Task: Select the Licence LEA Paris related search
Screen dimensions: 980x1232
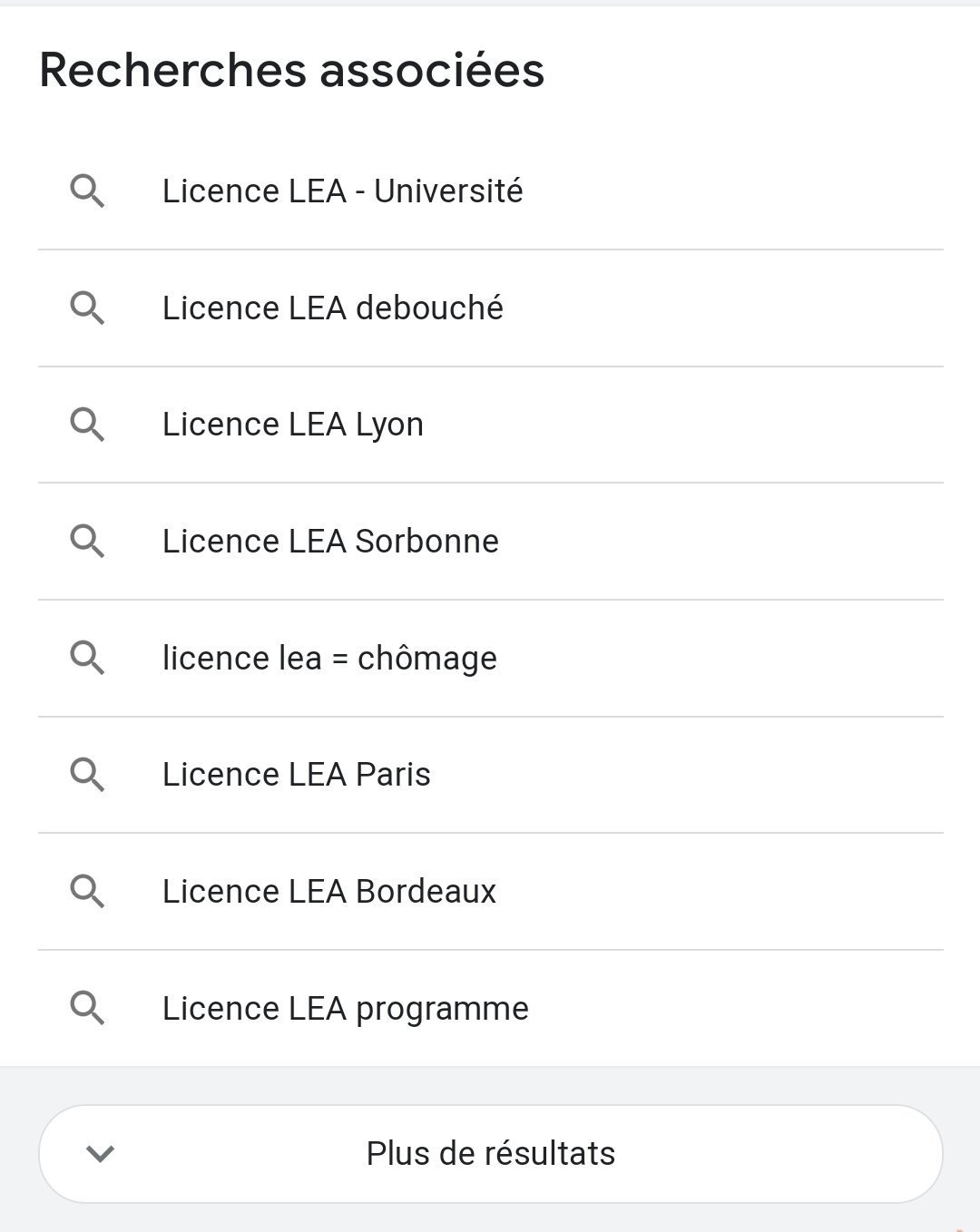Action: point(296,775)
